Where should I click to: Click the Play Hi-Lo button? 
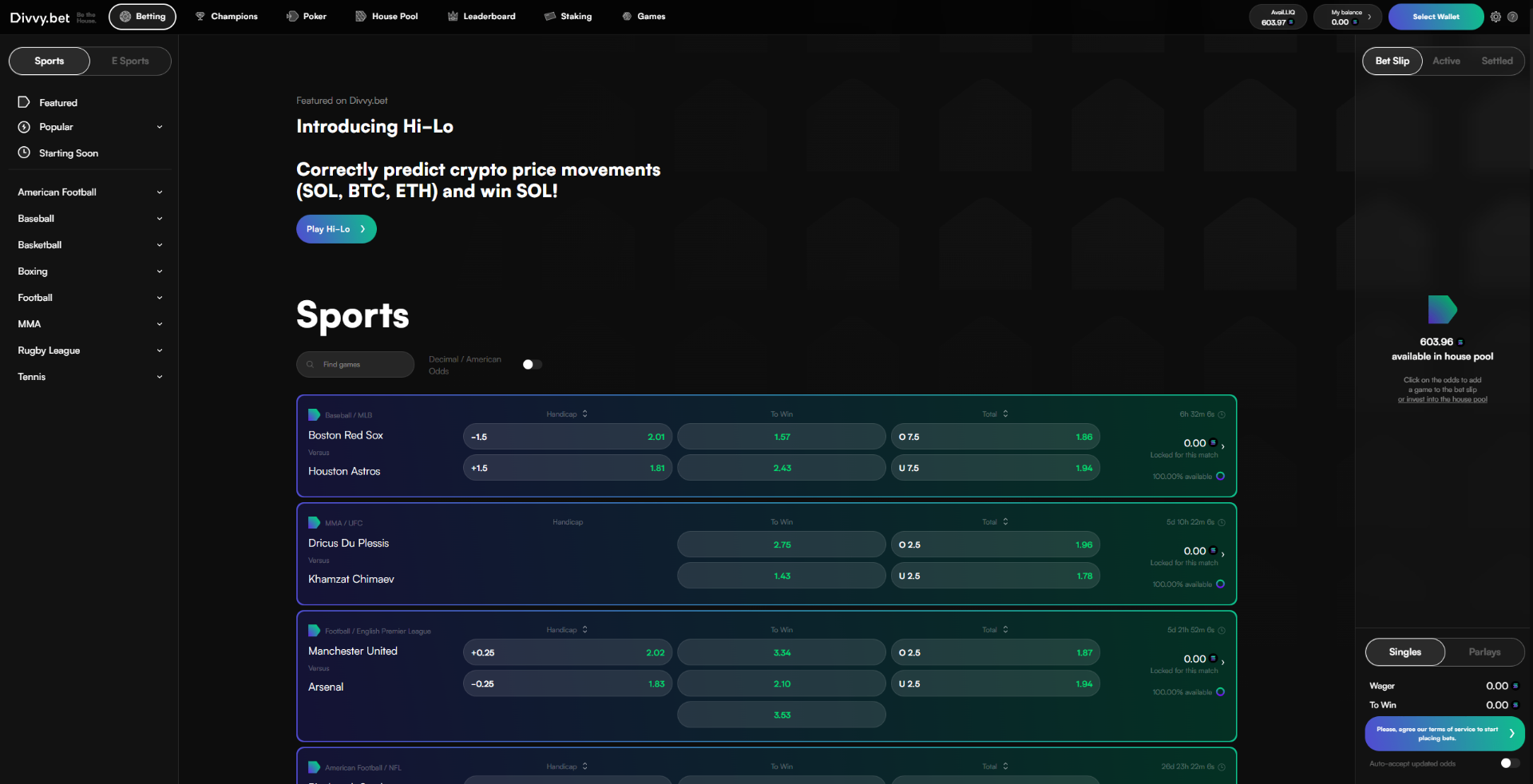[335, 229]
